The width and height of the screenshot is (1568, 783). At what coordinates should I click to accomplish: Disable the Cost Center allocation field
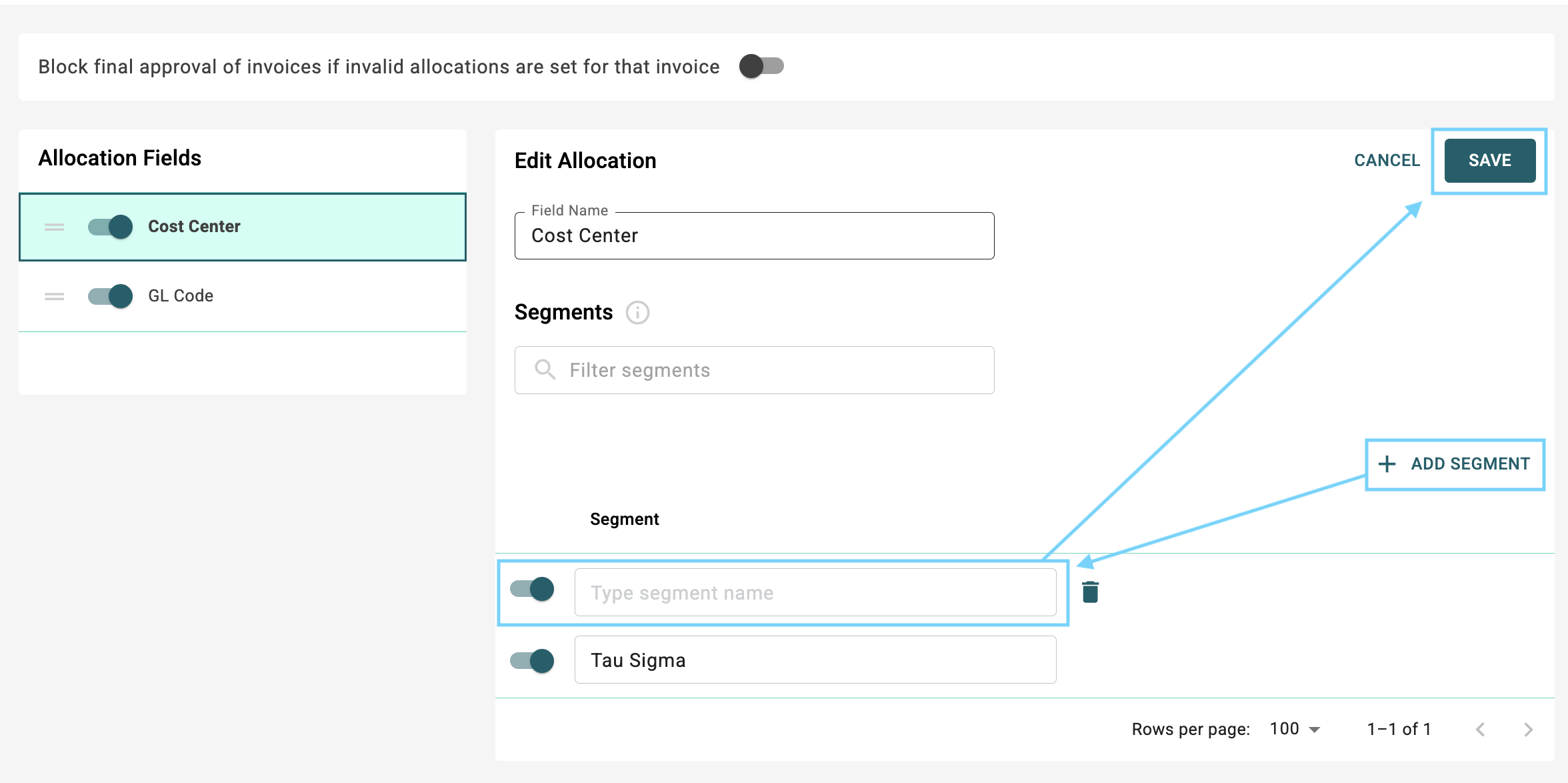(111, 227)
